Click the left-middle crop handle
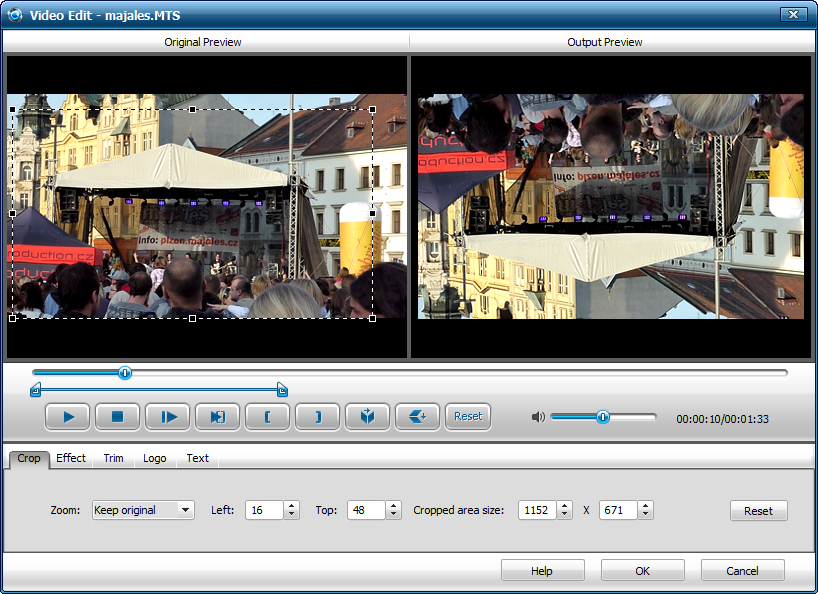818x594 pixels. 13,213
